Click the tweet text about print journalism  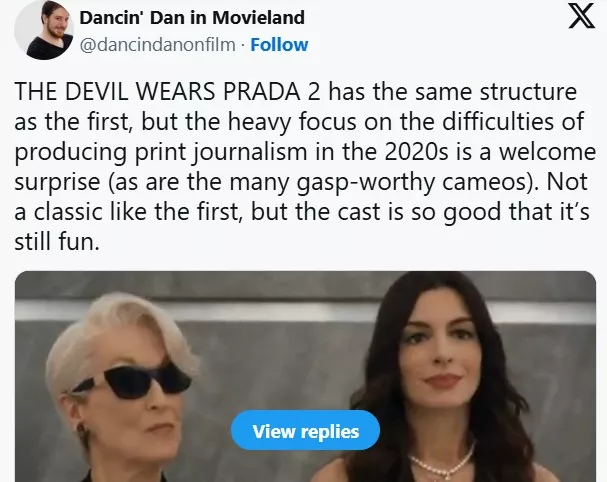[x=305, y=166]
